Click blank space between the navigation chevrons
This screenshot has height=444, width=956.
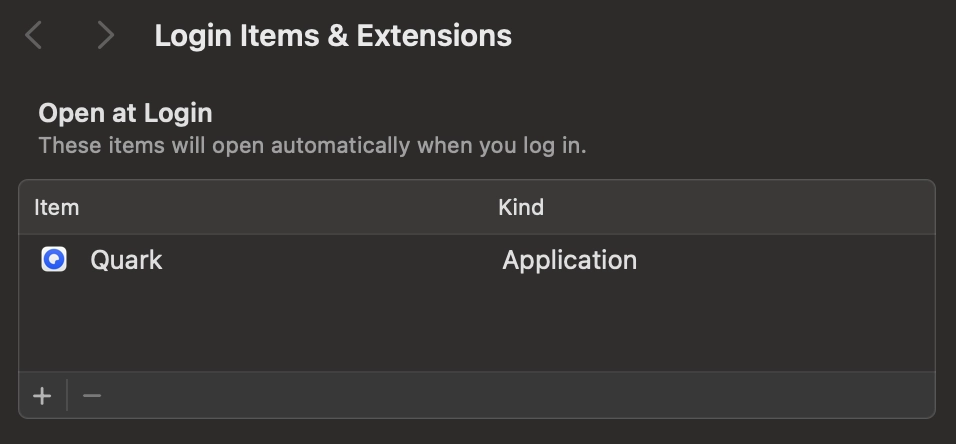pyautogui.click(x=70, y=35)
